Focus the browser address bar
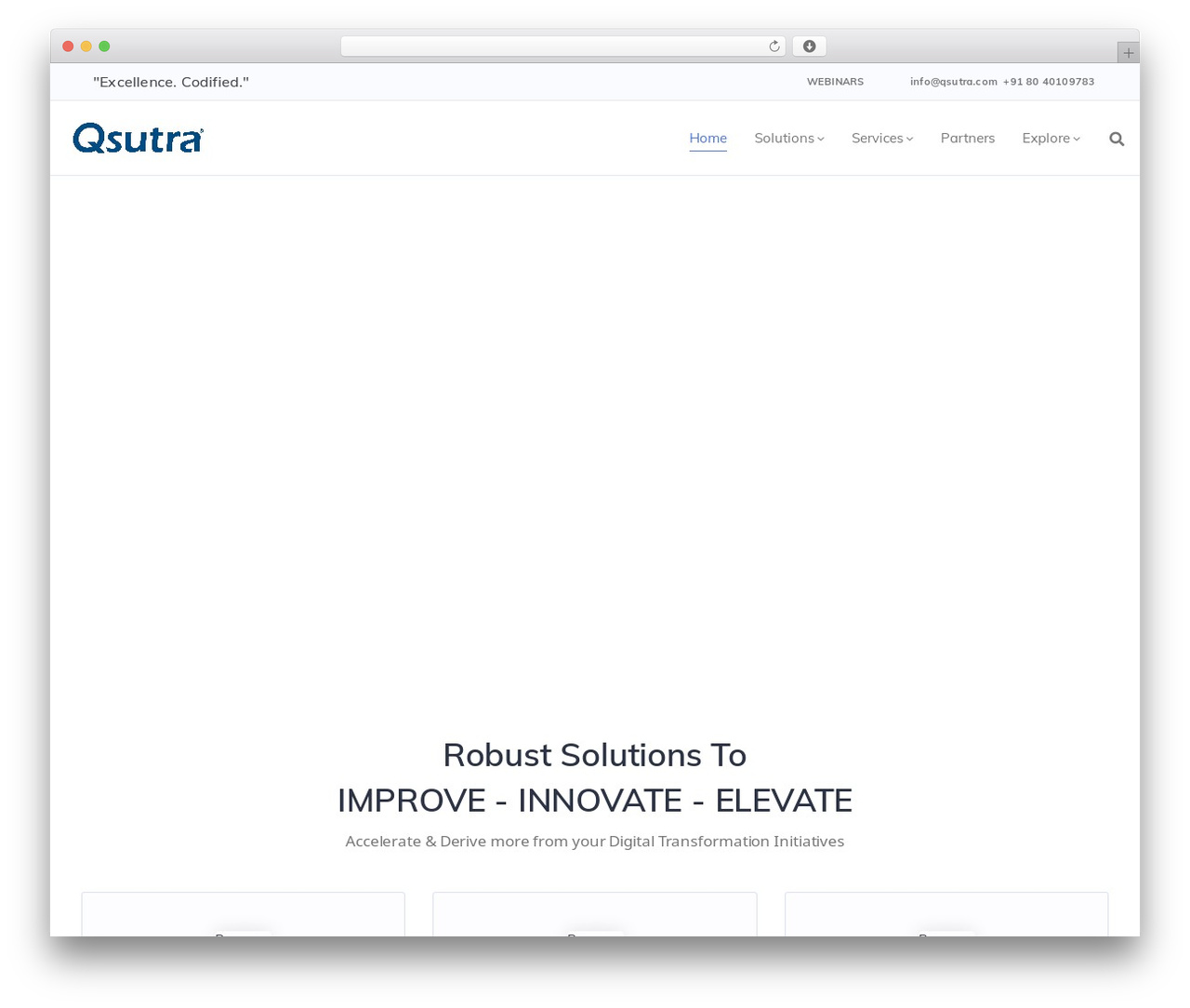This screenshot has height=1008, width=1190. [562, 46]
